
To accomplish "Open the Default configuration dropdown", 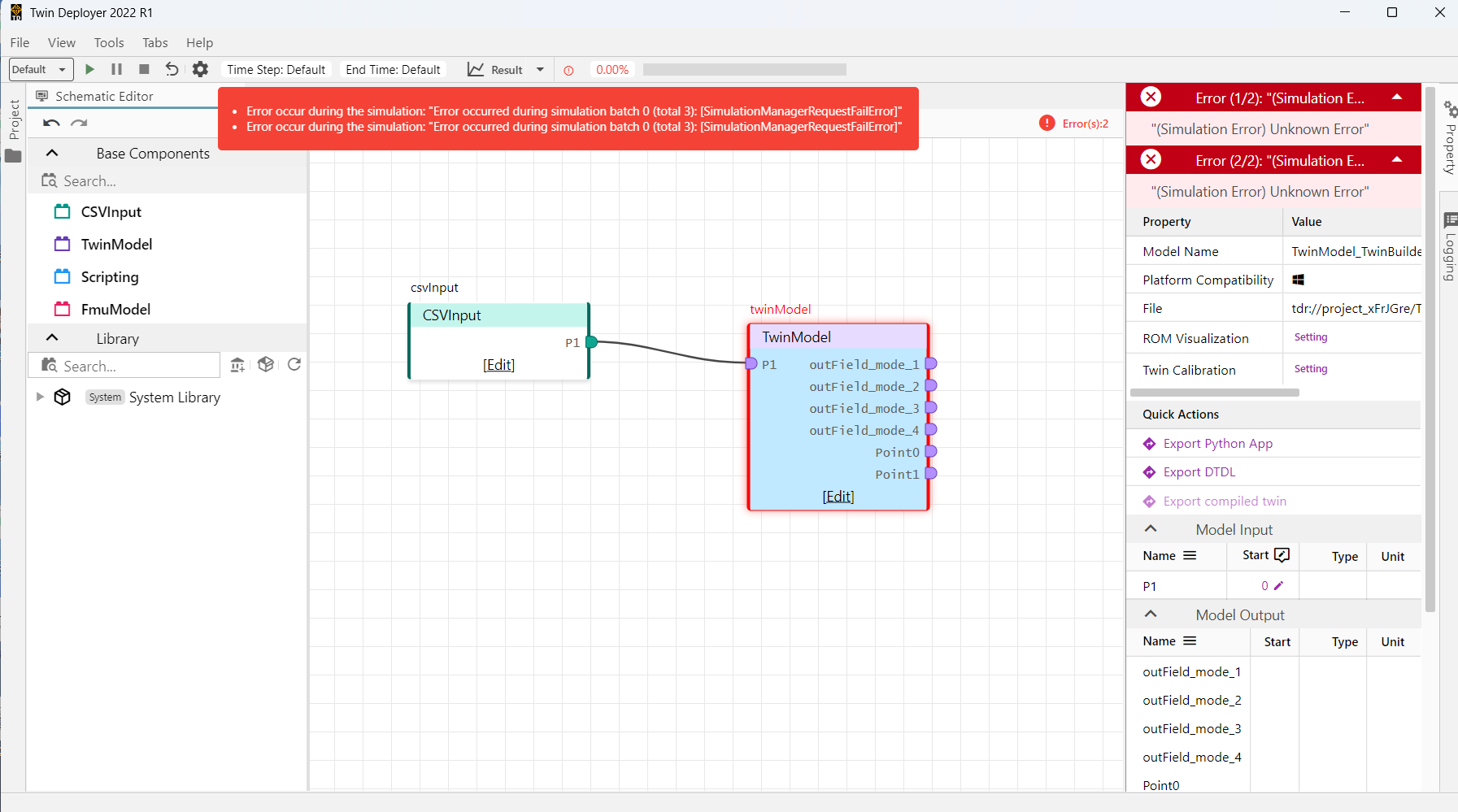I will [x=41, y=70].
